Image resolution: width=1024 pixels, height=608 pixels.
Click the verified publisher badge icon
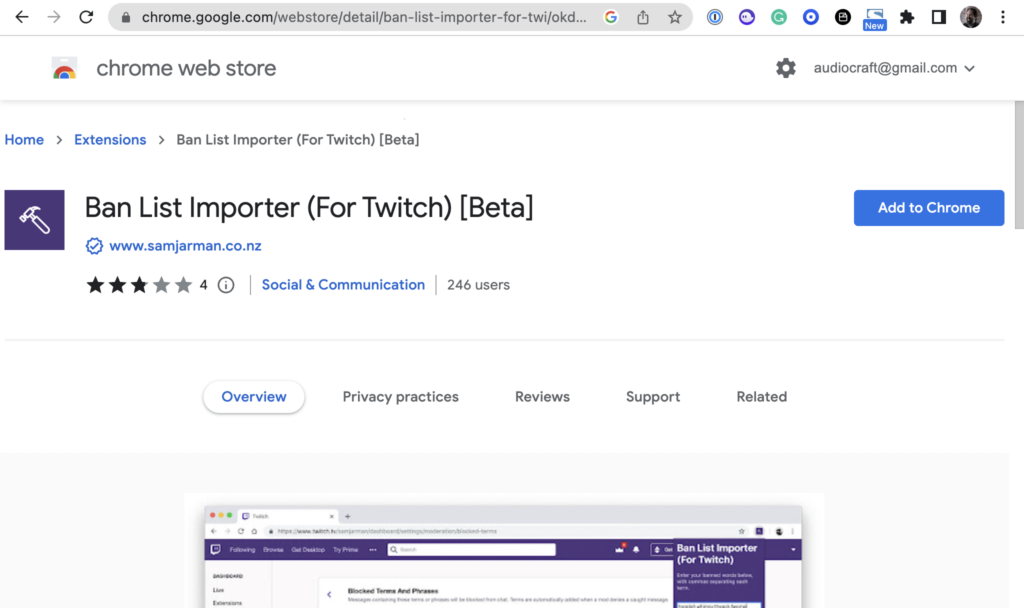pyautogui.click(x=94, y=246)
